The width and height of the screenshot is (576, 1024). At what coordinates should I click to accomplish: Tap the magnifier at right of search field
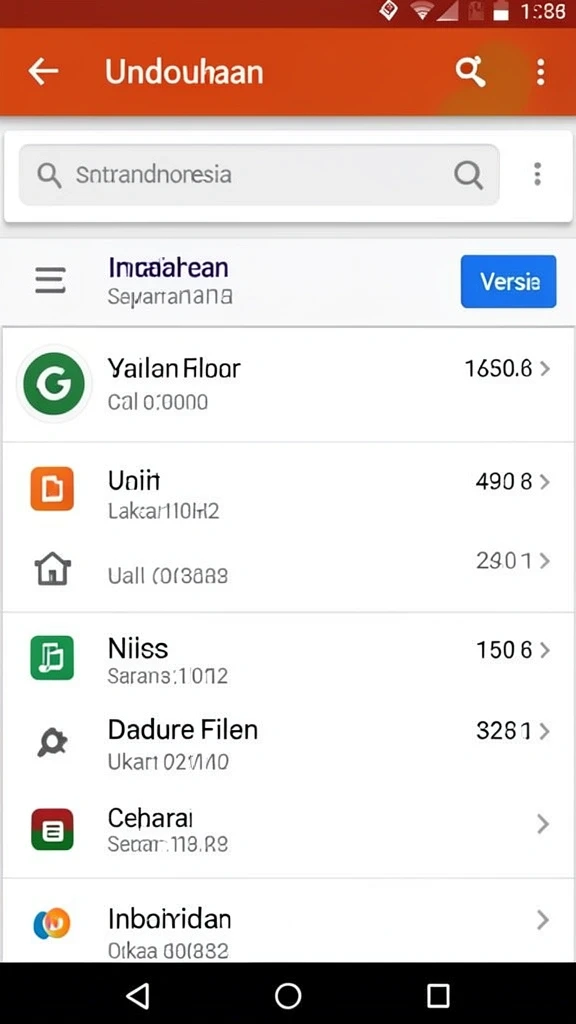(468, 174)
